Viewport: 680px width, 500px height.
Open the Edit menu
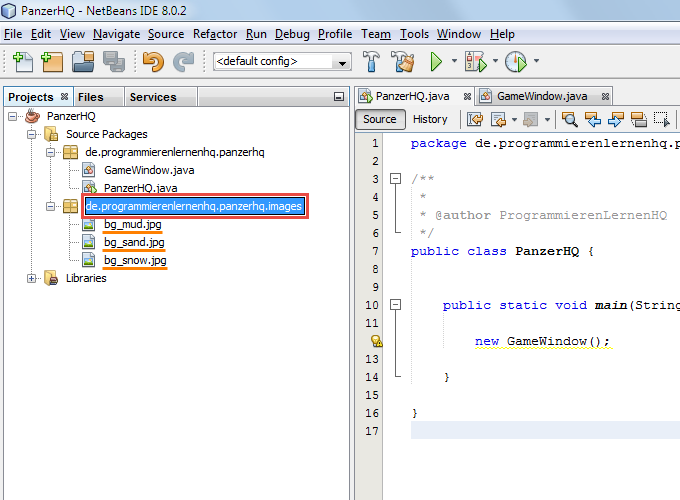[41, 34]
